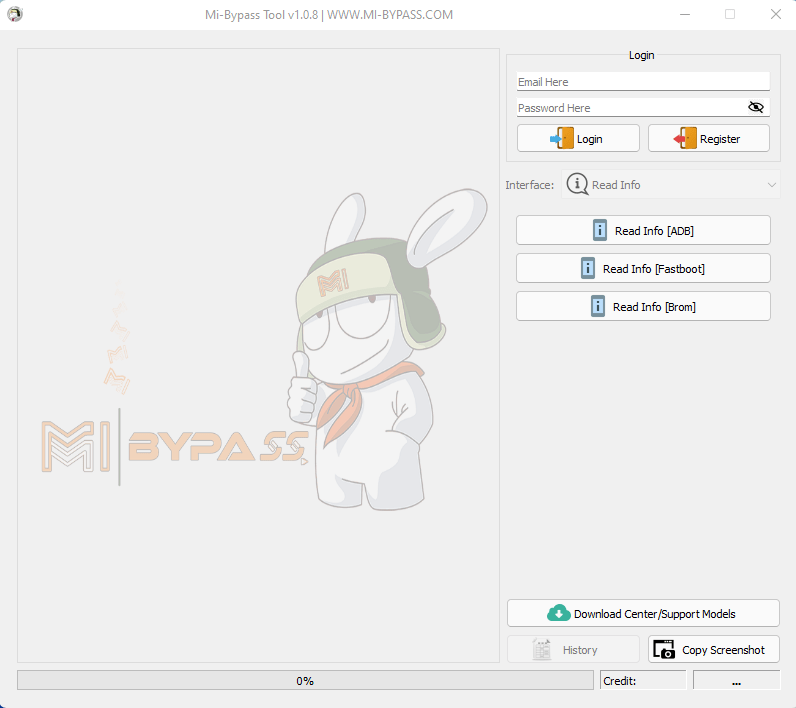Click the info speech-bubble icon in Interface dropdown

click(x=577, y=184)
